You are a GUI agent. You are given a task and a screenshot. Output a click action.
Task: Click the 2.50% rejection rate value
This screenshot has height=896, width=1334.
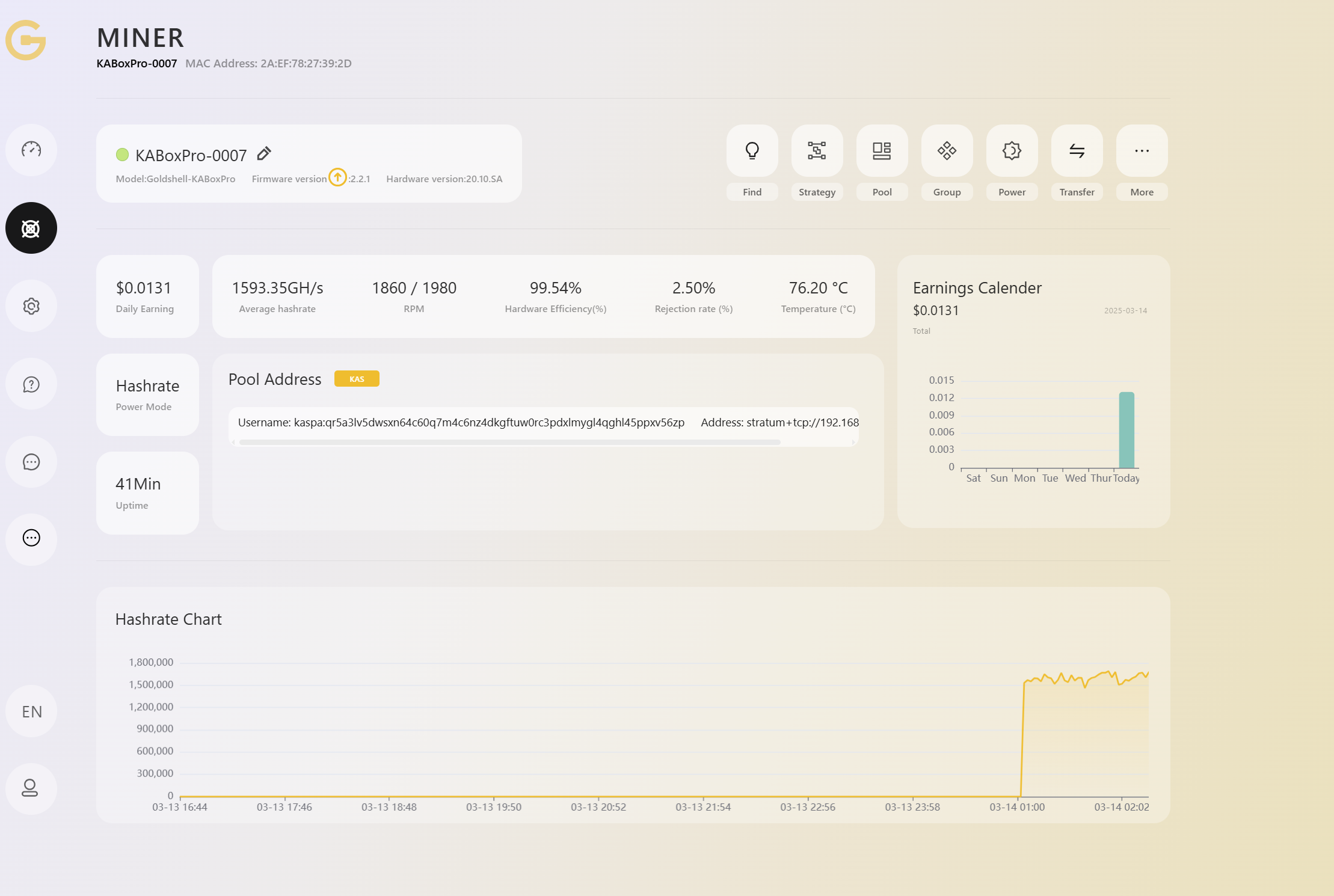(x=693, y=288)
